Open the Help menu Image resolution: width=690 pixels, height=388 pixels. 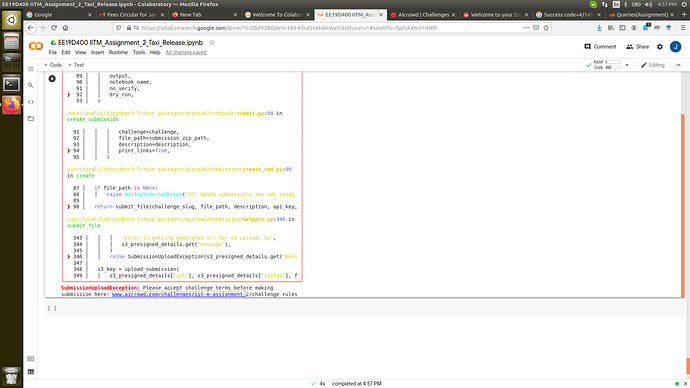(x=155, y=52)
